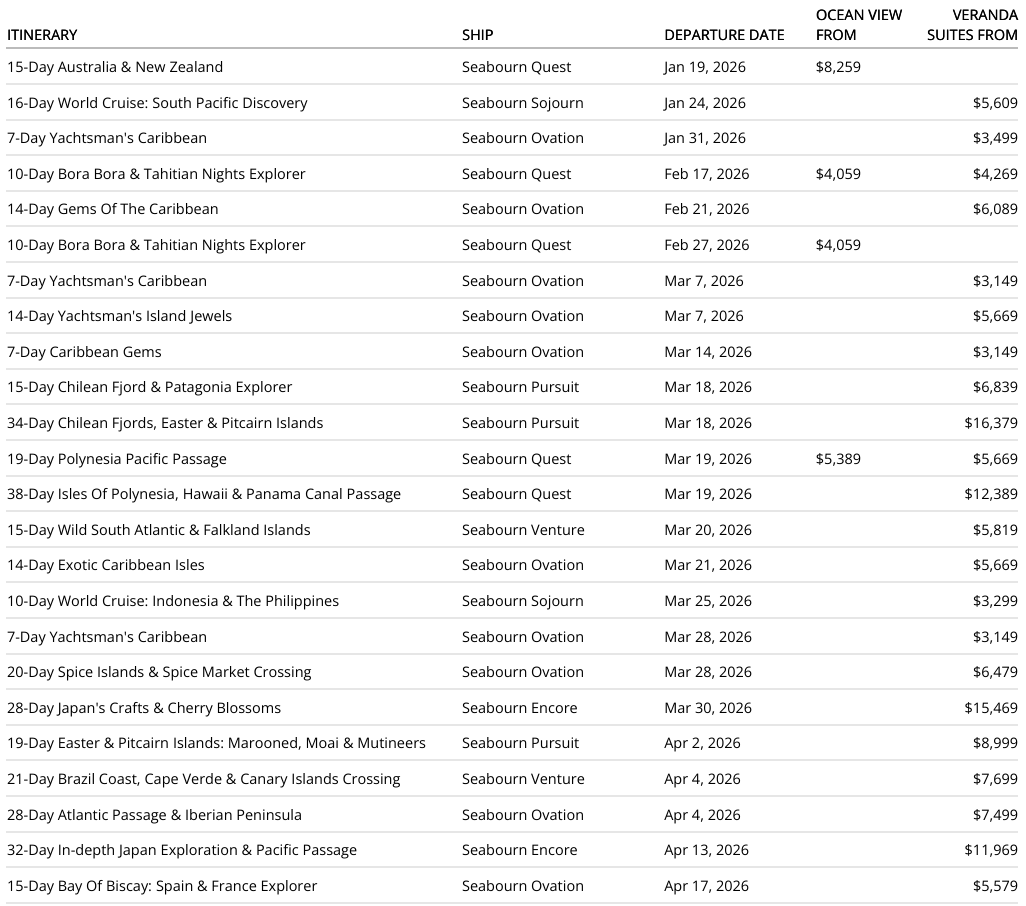Sort by DEPARTURE DATE column header
Screen dimensions: 1026x906
(x=724, y=35)
